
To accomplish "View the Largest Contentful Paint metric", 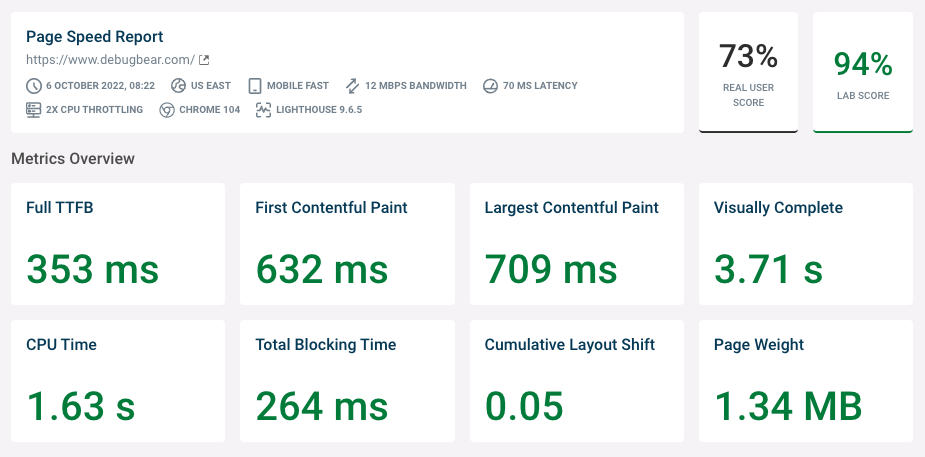I will click(576, 244).
